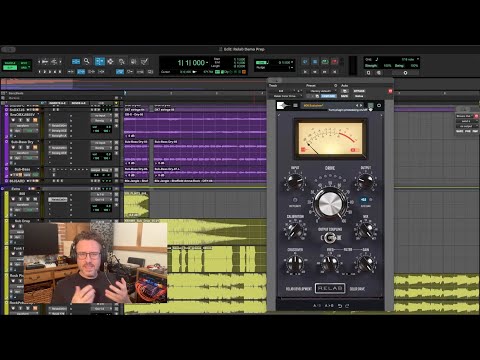
Task: Click the Relab logo icon in plugin header
Action: point(282,105)
